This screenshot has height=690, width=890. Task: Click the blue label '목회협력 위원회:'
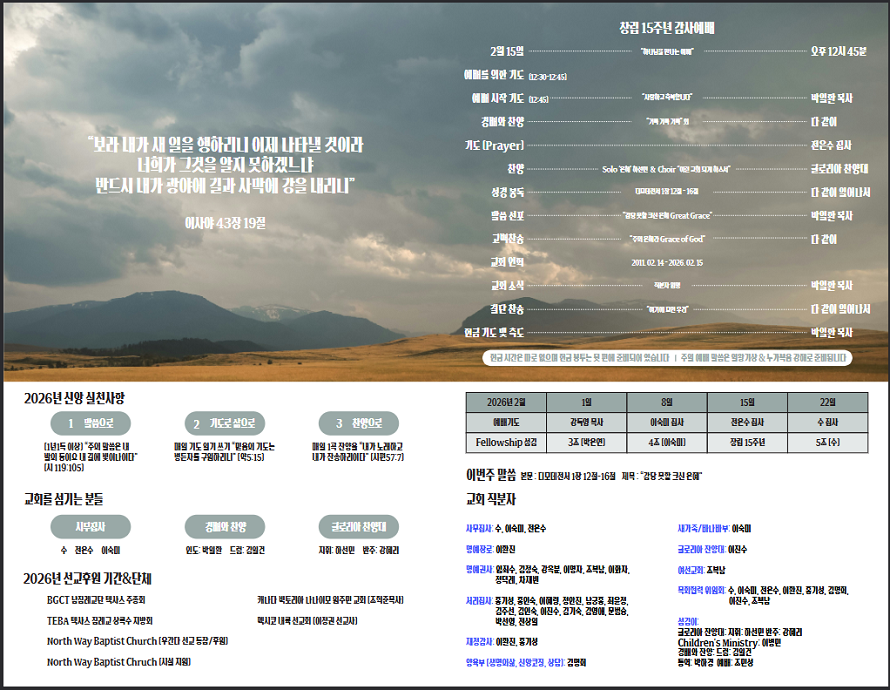(702, 590)
